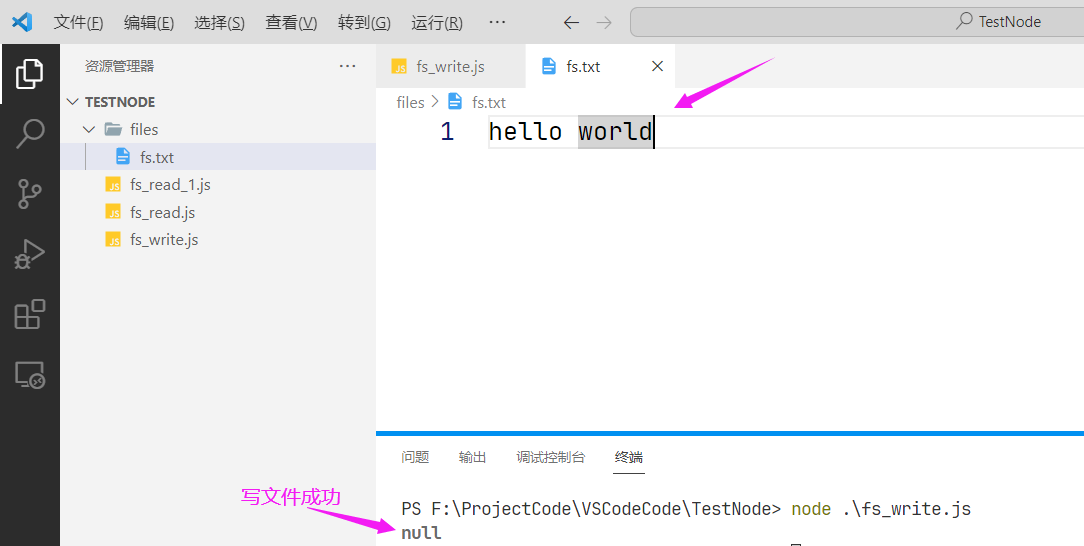Collapse the files folder chevron

[89, 129]
